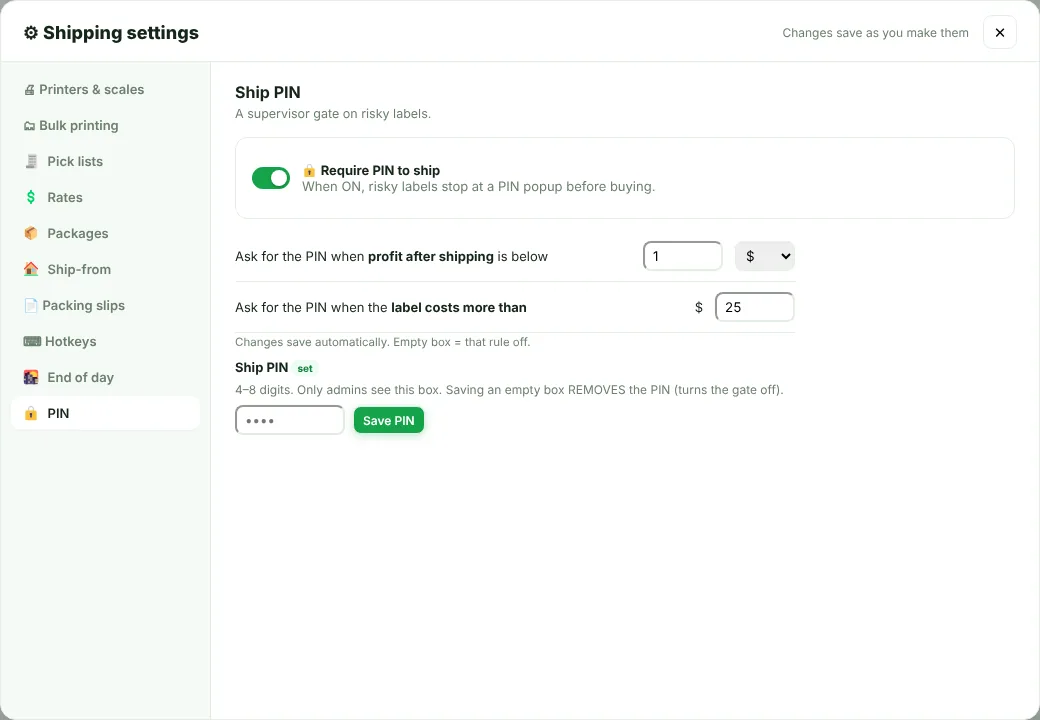Image resolution: width=1040 pixels, height=720 pixels.
Task: Open Hotkeys settings
Action: click(105, 341)
